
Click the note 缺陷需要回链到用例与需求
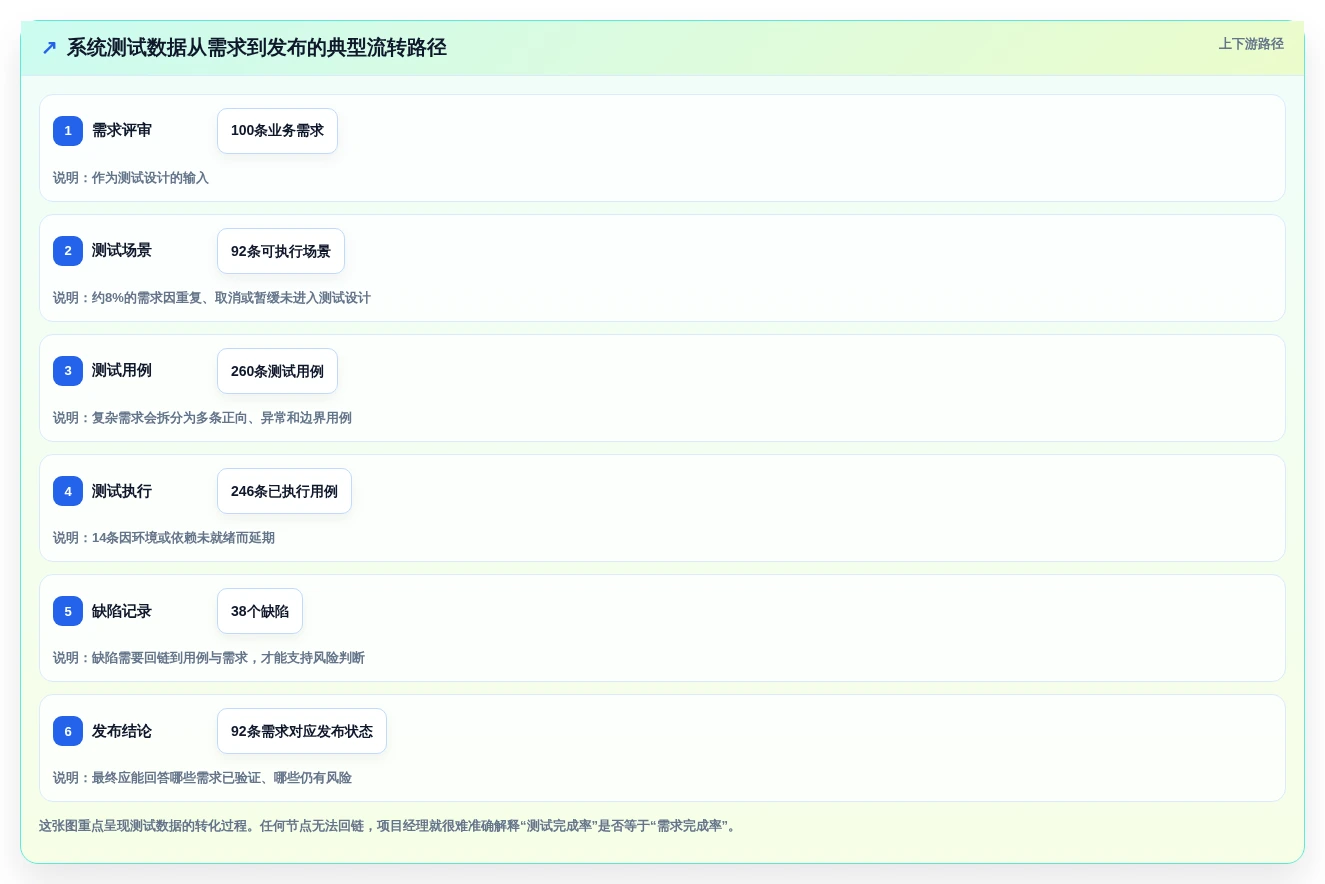[x=209, y=658]
